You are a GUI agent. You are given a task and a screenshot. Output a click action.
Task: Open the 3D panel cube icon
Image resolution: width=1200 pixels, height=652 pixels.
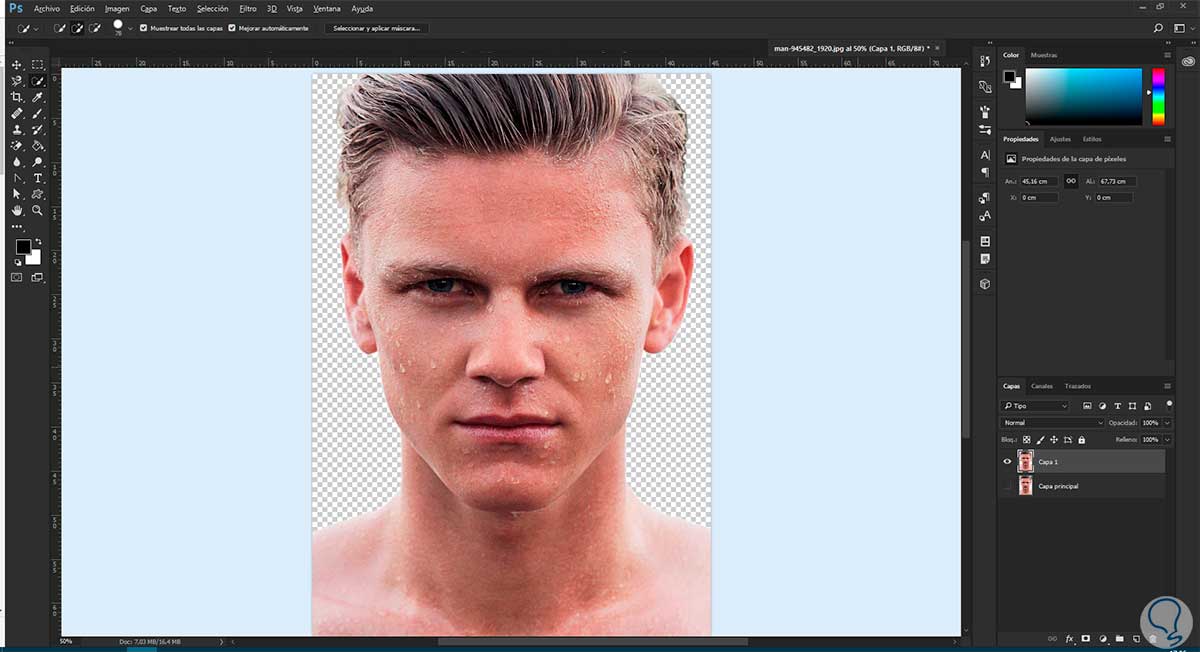pyautogui.click(x=985, y=284)
